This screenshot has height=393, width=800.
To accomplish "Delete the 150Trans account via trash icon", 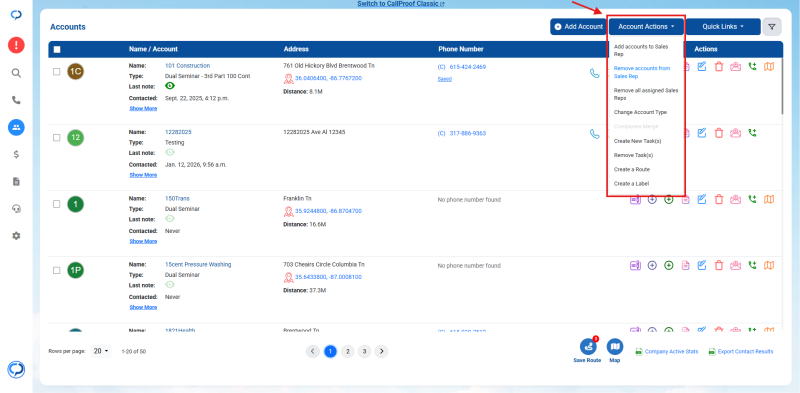I will coord(719,200).
